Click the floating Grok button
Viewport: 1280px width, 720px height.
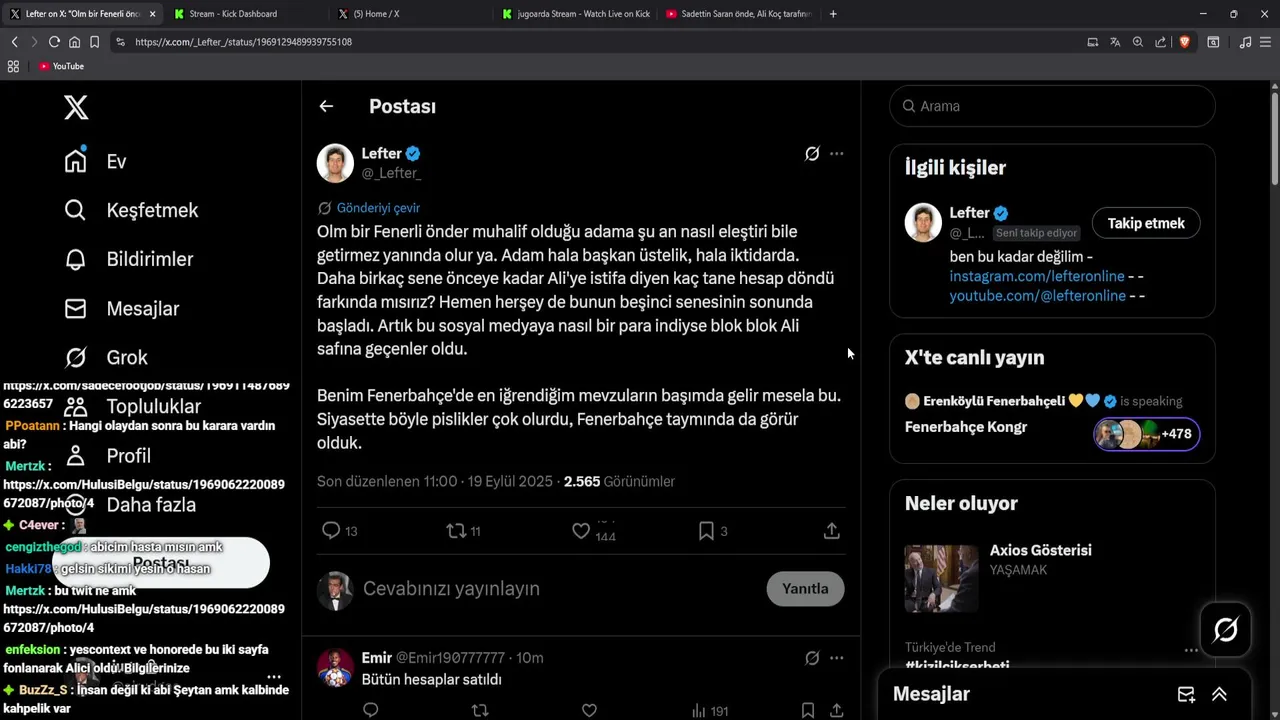click(1226, 629)
